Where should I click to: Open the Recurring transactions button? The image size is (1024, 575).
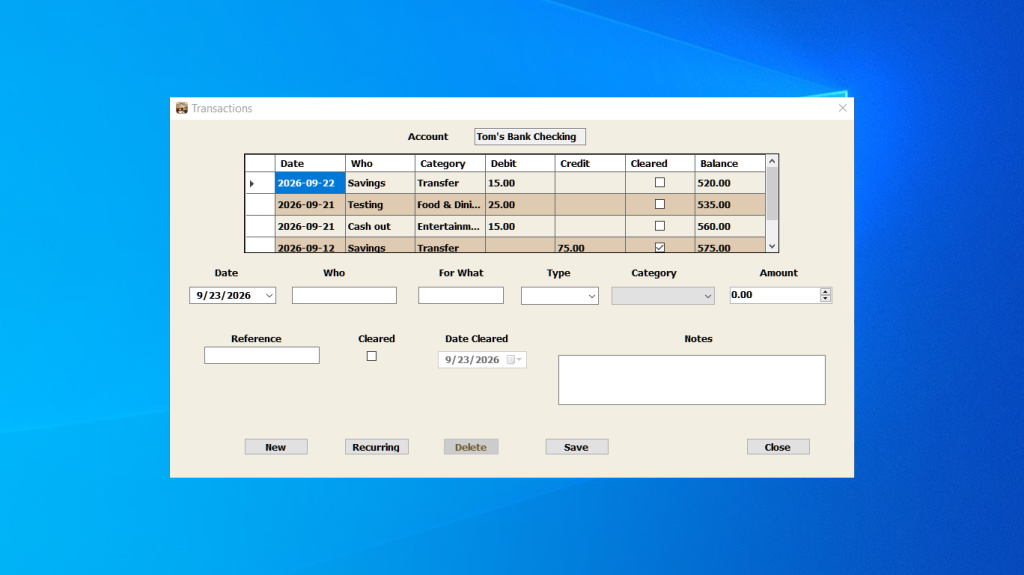[x=376, y=447]
